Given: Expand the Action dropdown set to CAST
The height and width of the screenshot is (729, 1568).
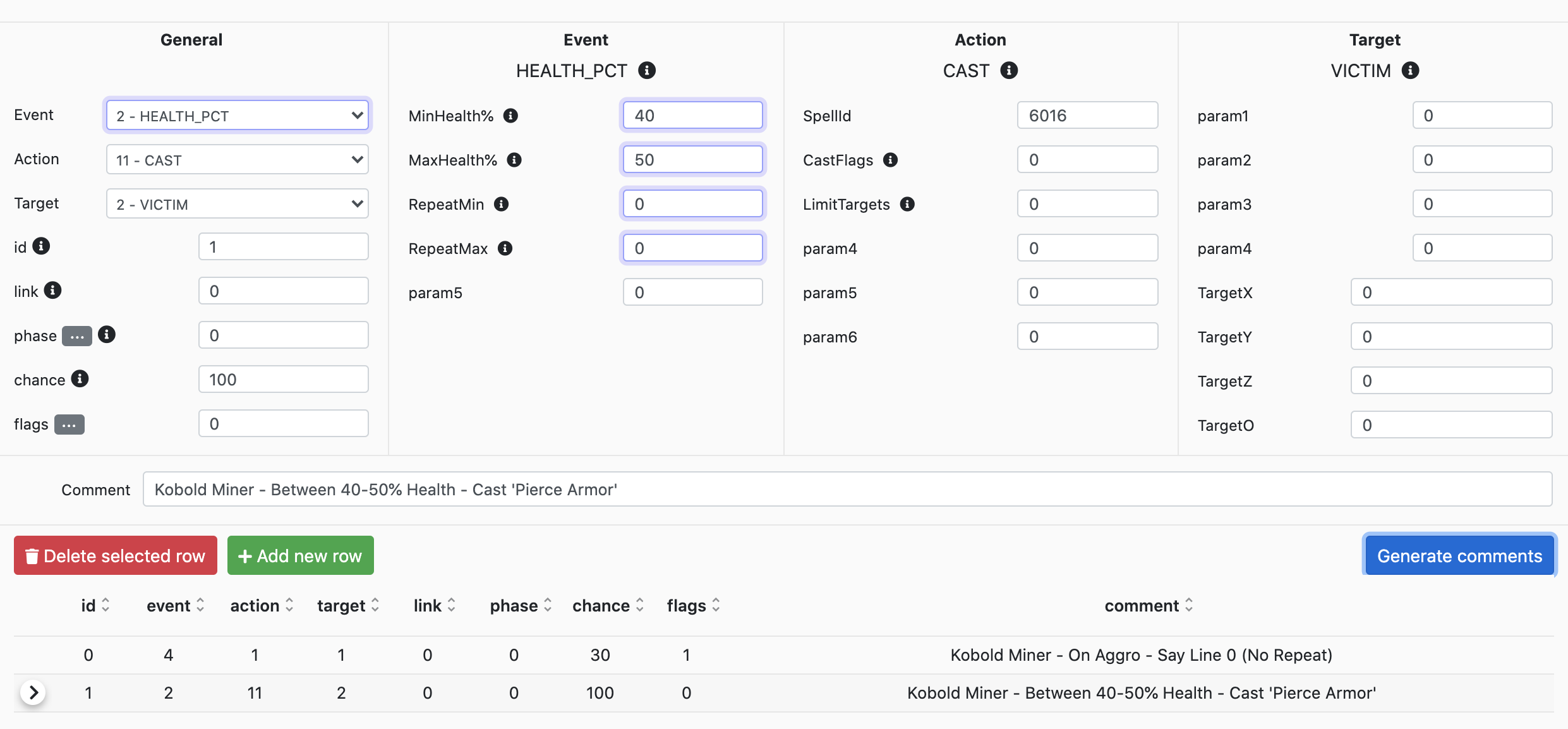Looking at the screenshot, I should [x=237, y=160].
